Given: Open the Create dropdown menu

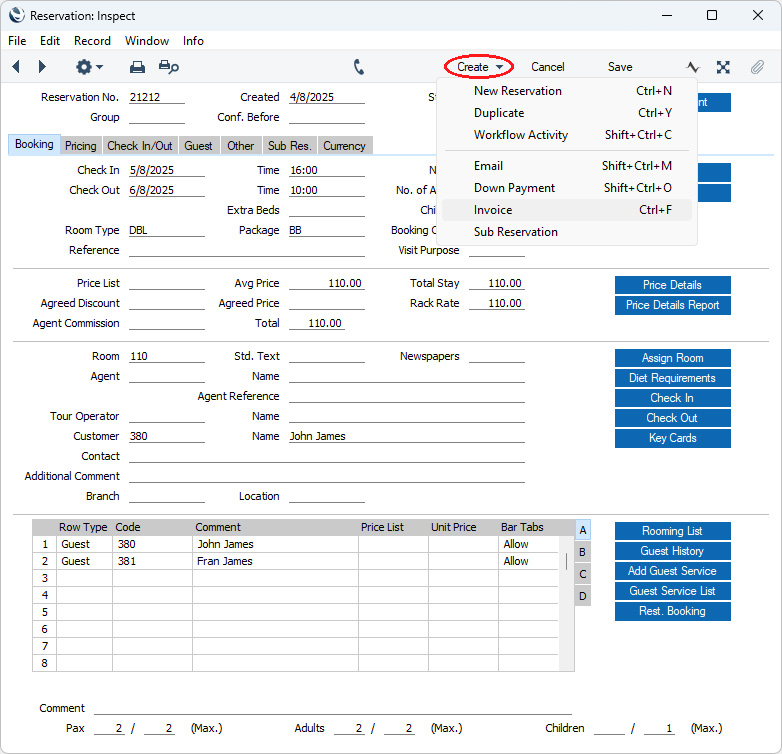Looking at the screenshot, I should pos(479,67).
